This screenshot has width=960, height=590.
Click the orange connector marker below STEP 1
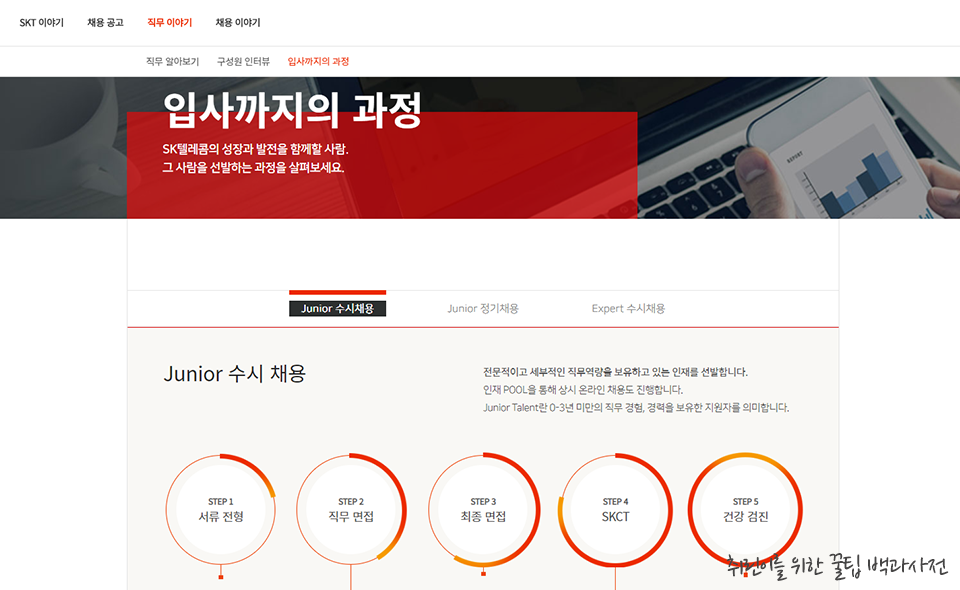click(222, 578)
